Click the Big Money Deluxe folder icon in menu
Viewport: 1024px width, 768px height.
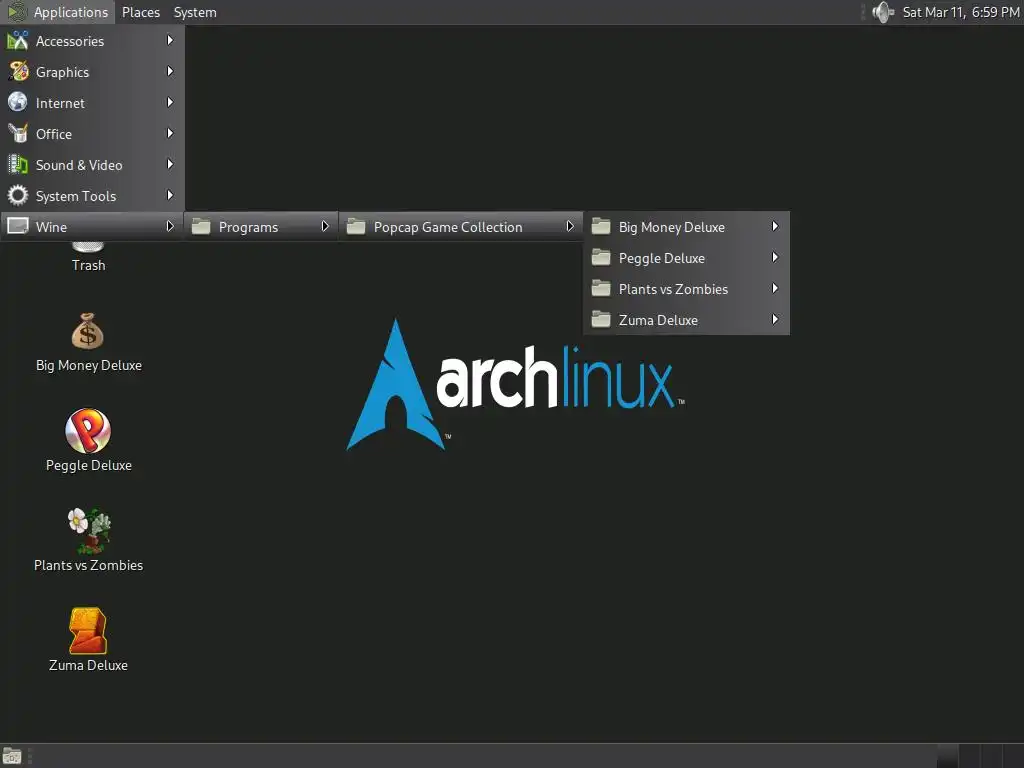click(x=601, y=227)
